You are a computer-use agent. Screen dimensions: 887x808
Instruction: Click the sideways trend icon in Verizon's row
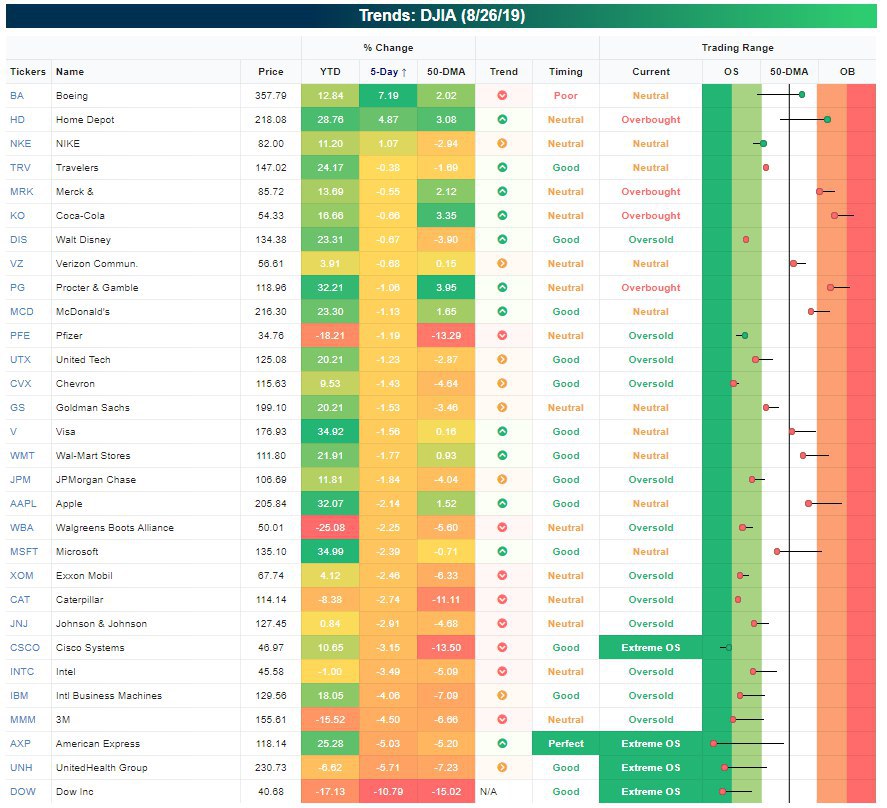point(502,264)
